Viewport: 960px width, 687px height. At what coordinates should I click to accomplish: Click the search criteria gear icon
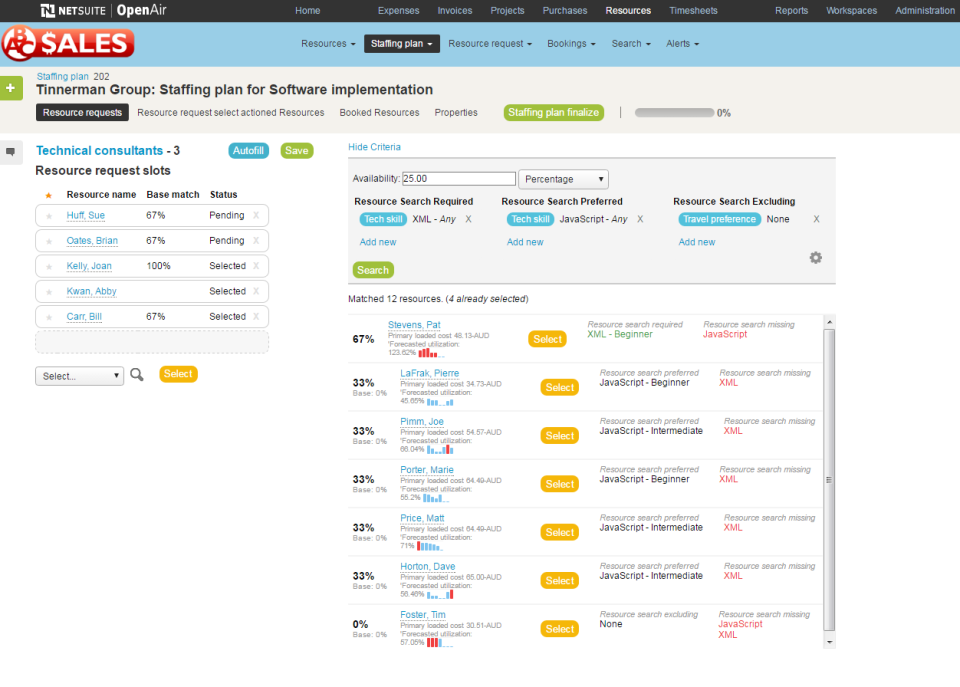tap(815, 257)
